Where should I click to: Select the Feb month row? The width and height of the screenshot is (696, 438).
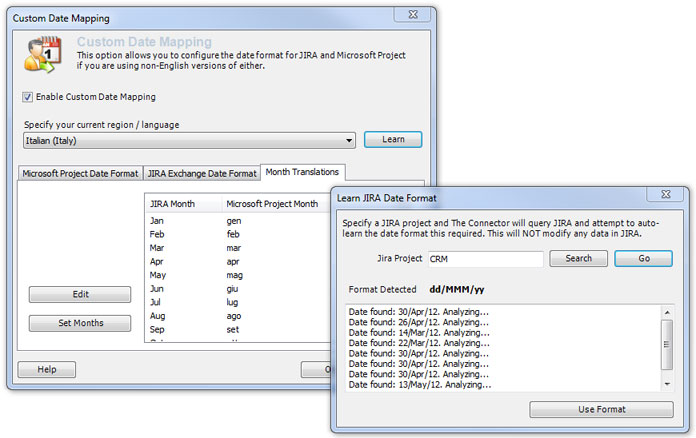[237, 234]
